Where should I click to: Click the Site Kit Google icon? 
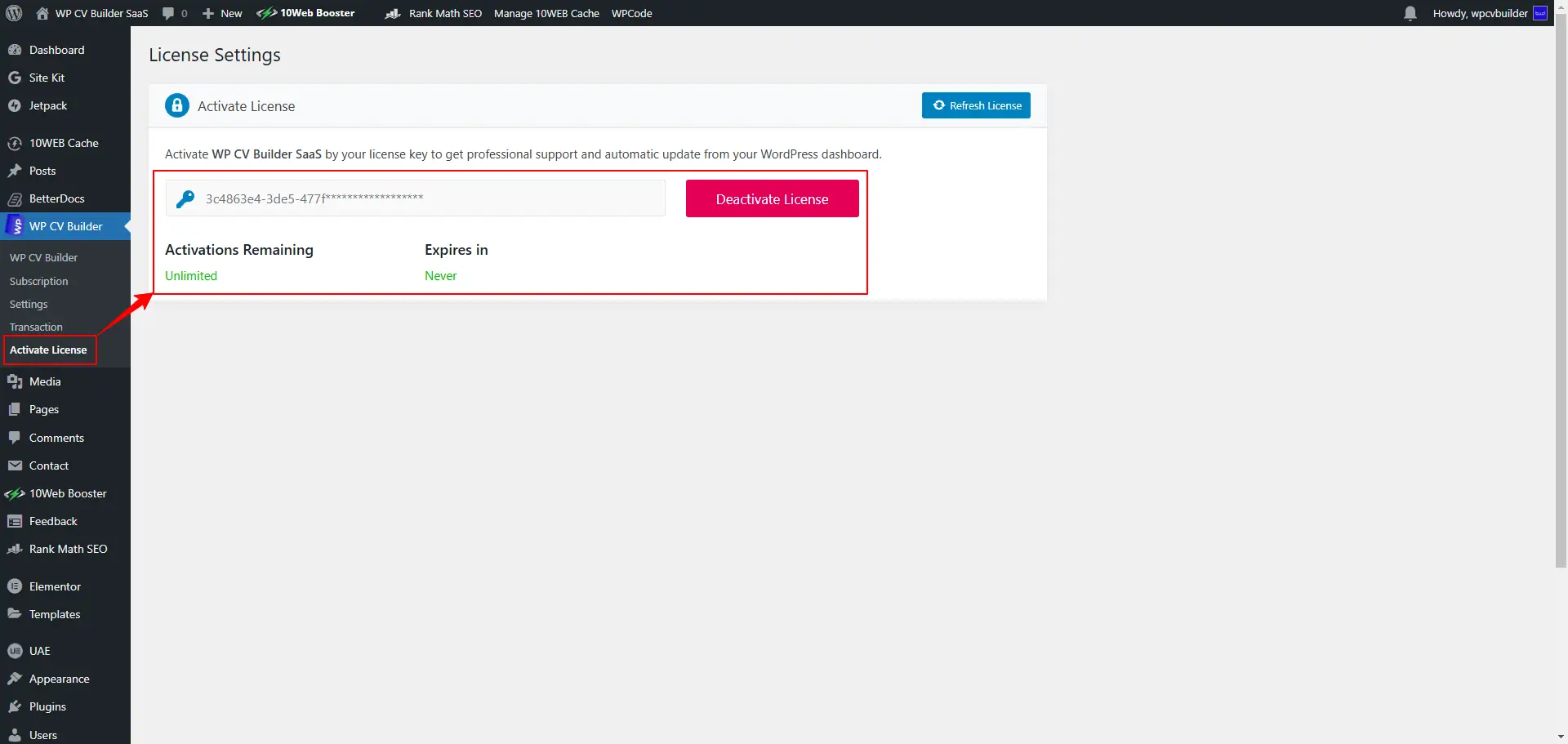[15, 78]
